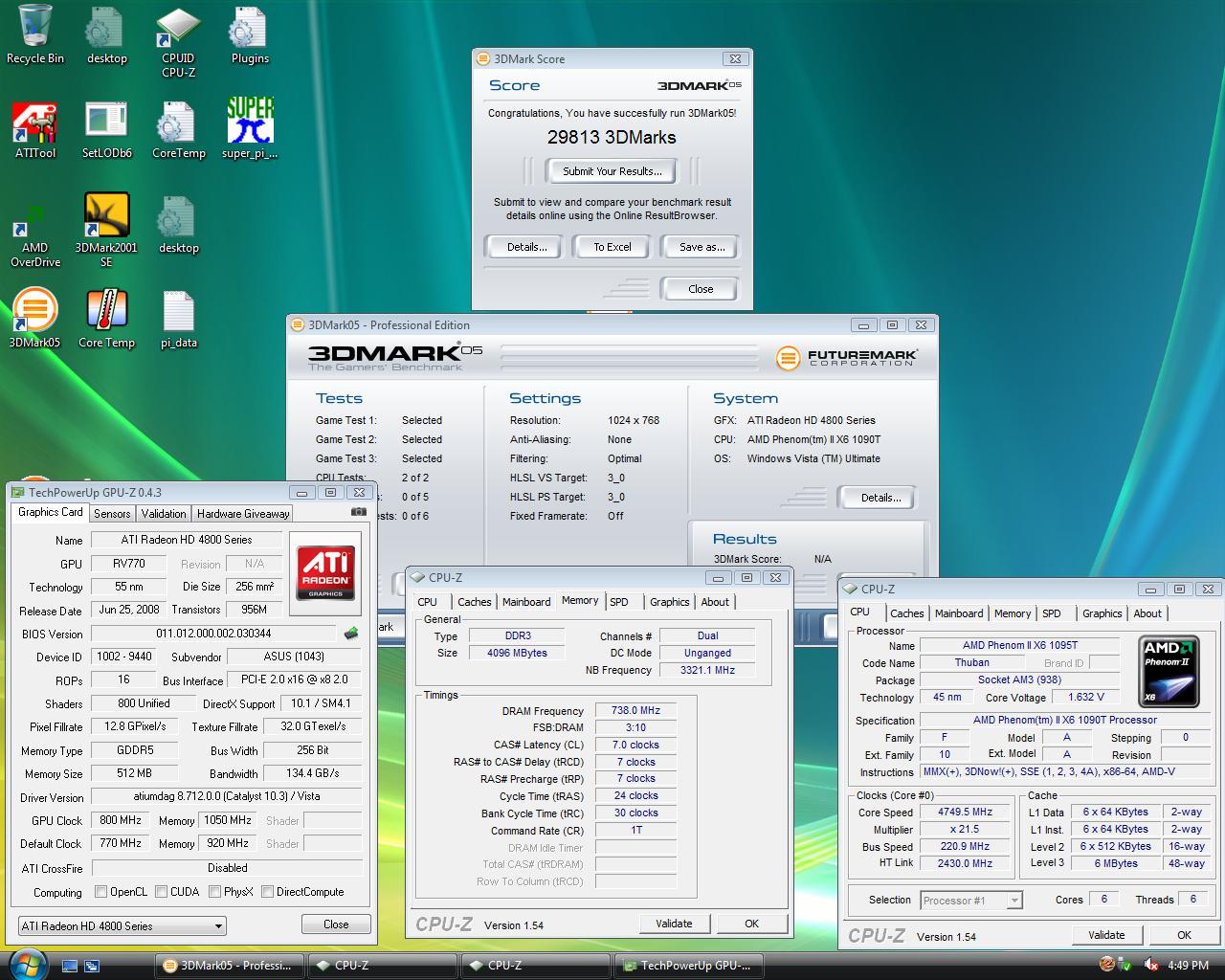Open the Processor #1 selection dropdown
This screenshot has width=1225, height=980.
pos(970,901)
